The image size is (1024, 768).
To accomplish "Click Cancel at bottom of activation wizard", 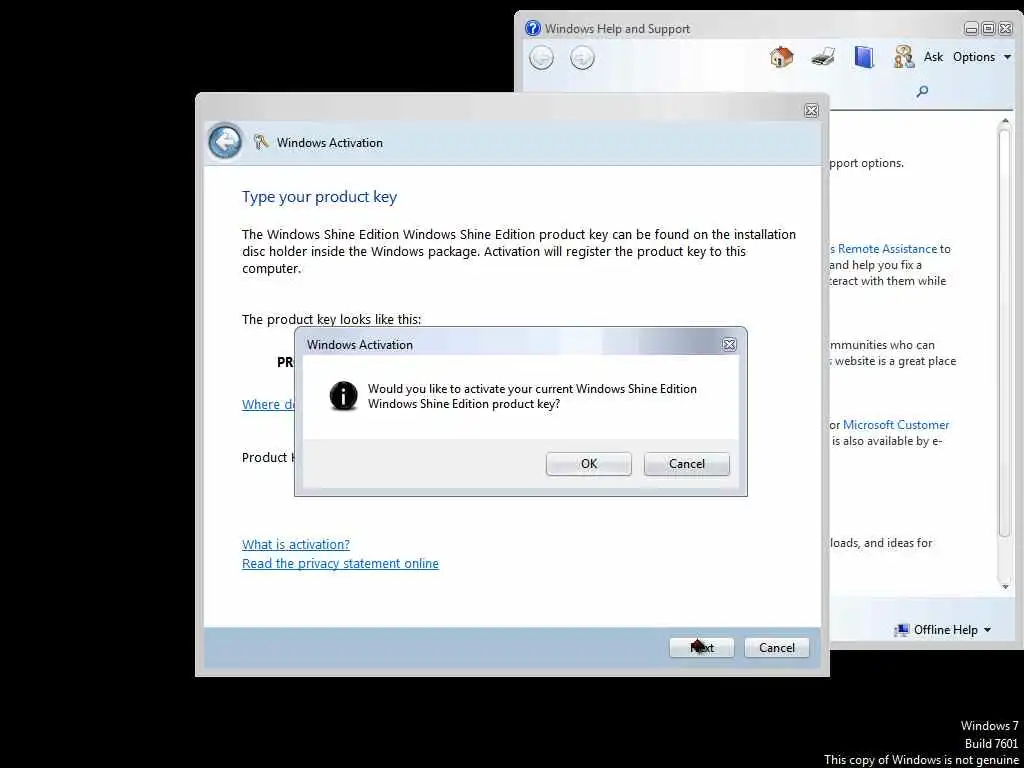I will [x=776, y=647].
